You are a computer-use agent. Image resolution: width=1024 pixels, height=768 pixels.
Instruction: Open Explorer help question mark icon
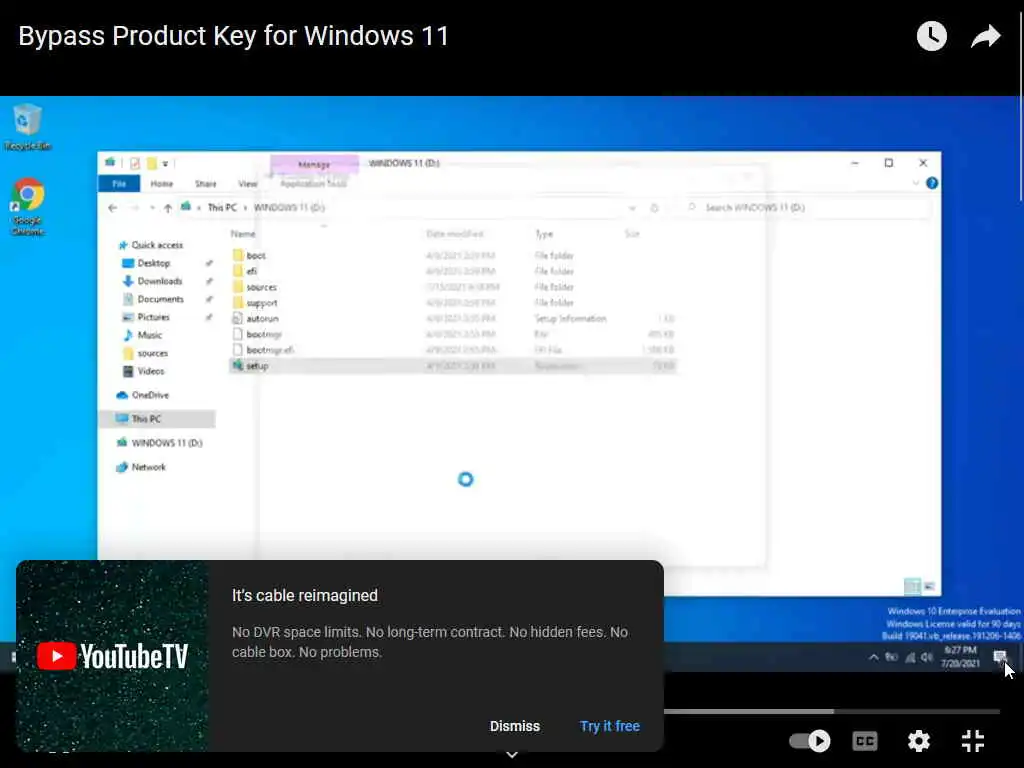932,184
